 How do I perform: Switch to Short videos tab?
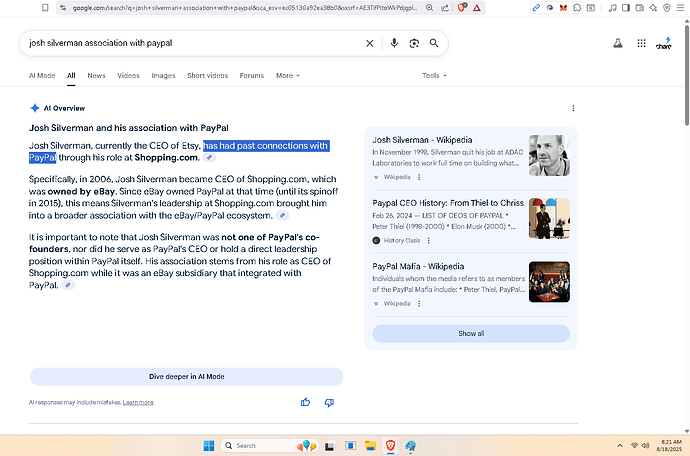tap(207, 76)
